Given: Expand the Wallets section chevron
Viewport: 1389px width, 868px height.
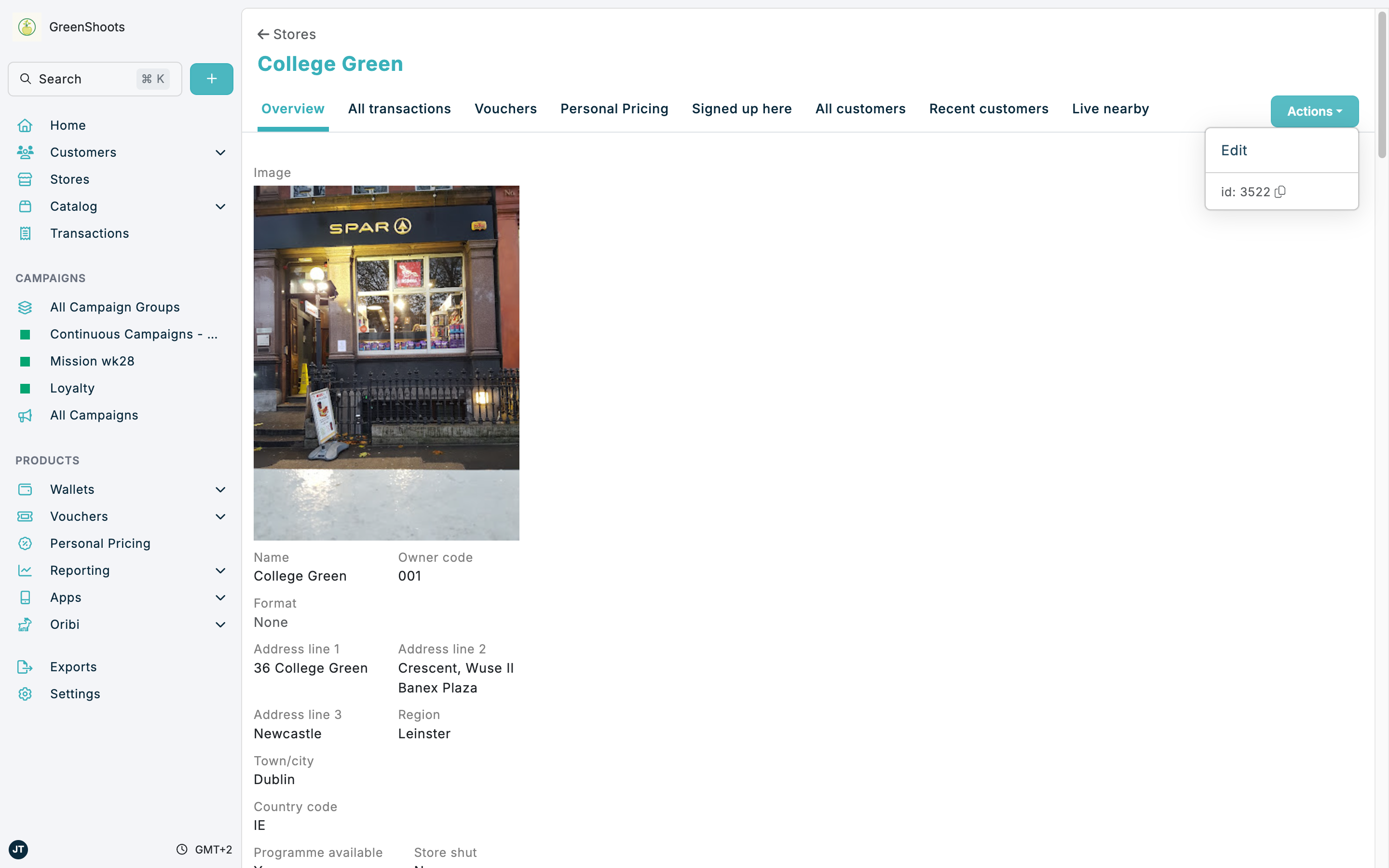Looking at the screenshot, I should [x=220, y=489].
